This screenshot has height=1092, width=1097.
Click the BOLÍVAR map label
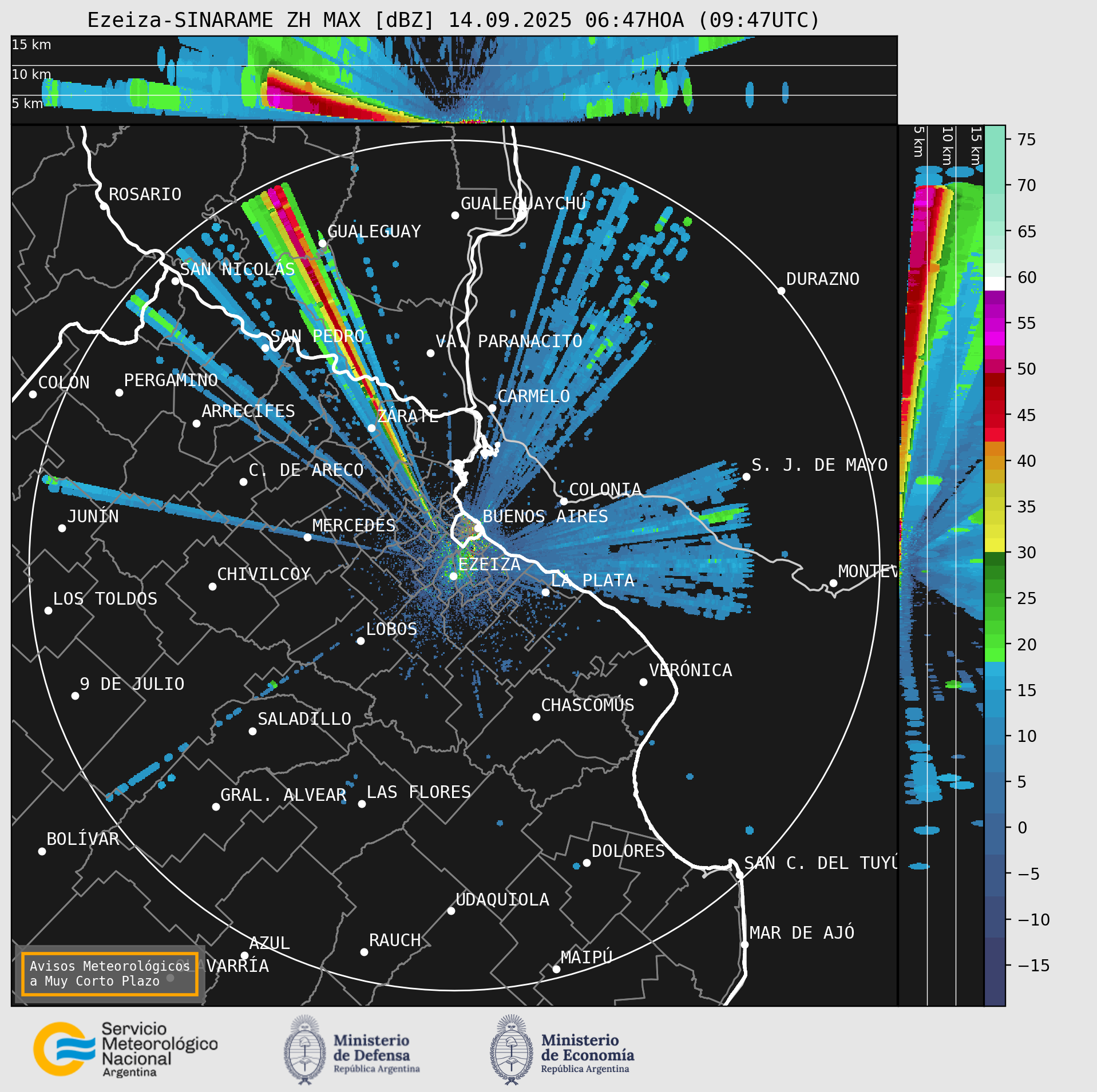(83, 839)
